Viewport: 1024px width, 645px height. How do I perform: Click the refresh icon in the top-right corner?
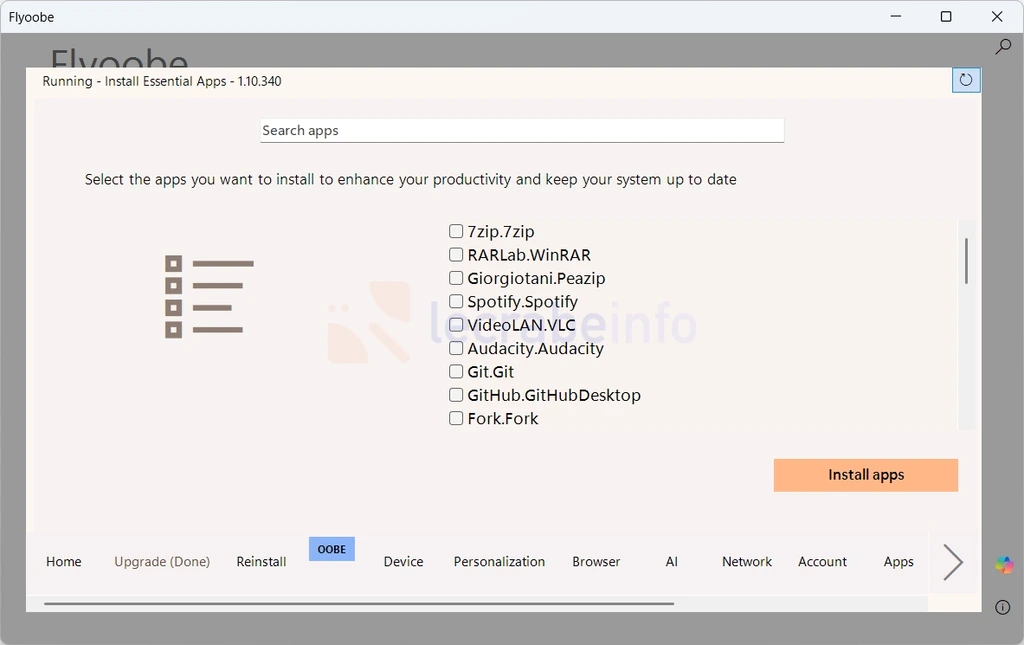(x=966, y=80)
